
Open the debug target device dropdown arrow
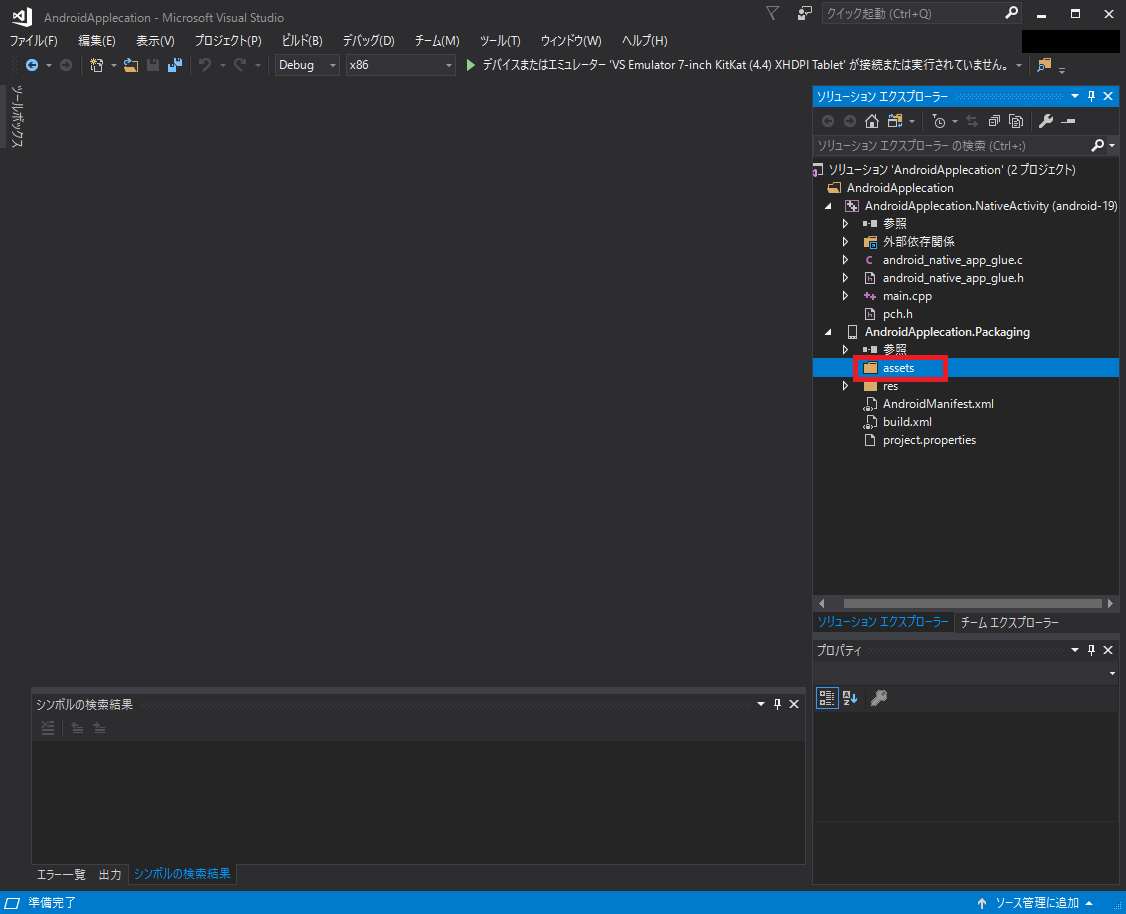[1019, 65]
